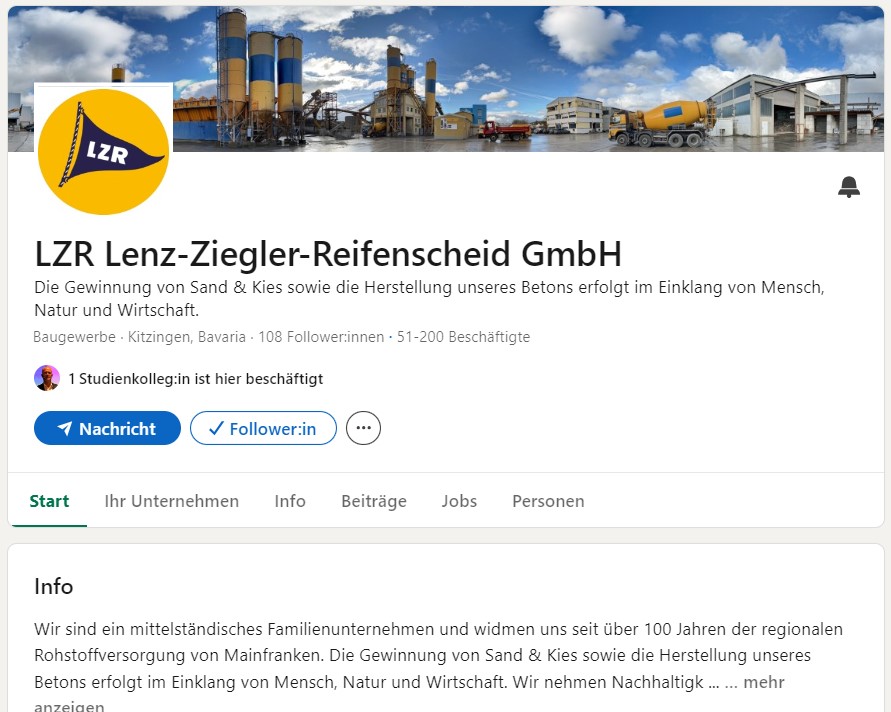The width and height of the screenshot is (891, 712).
Task: Click the paper plane icon in Nachricht
Action: tap(65, 428)
